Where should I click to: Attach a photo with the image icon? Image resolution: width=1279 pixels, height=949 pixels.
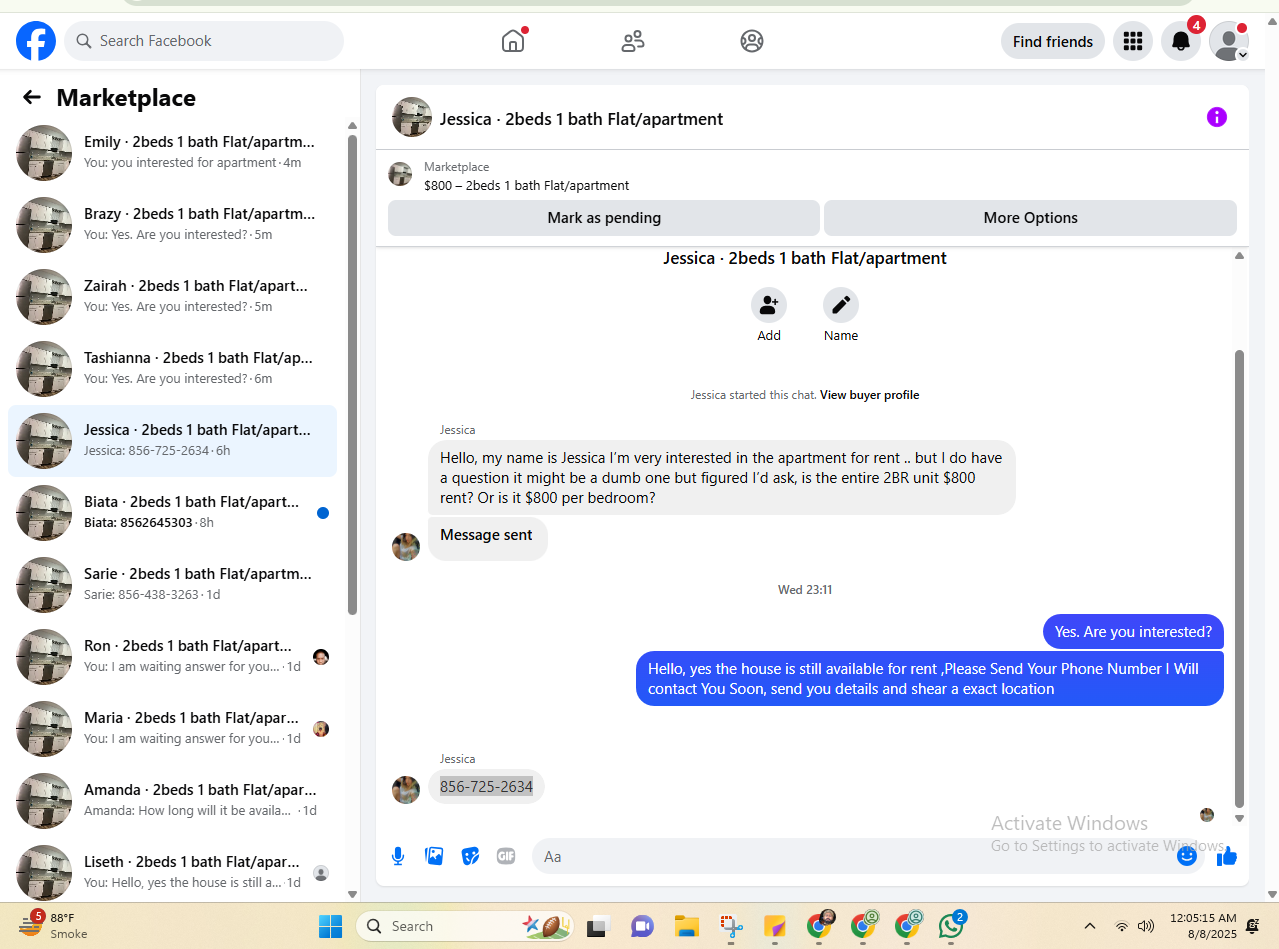pos(434,856)
